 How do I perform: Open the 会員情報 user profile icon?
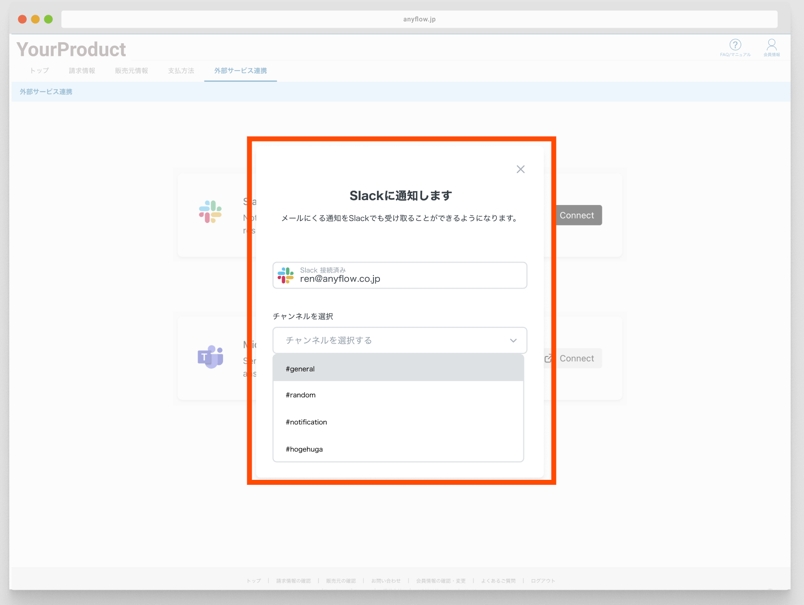coord(771,46)
